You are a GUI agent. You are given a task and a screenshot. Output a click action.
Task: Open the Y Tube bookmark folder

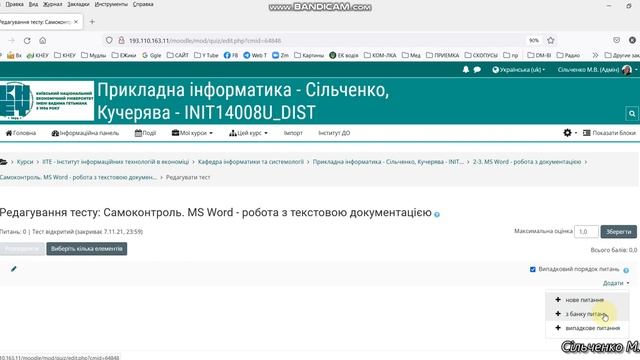206,55
